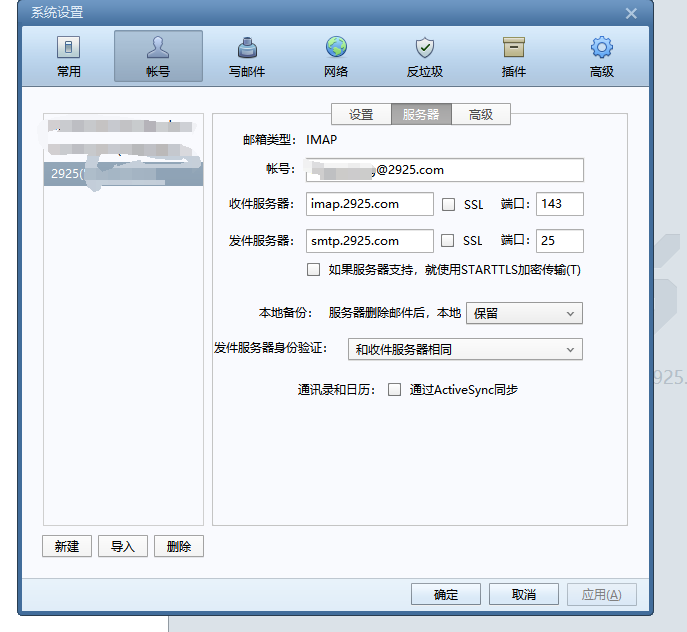Screen dimensions: 687x632
Task: Select the 2925 account in list
Action: [123, 174]
